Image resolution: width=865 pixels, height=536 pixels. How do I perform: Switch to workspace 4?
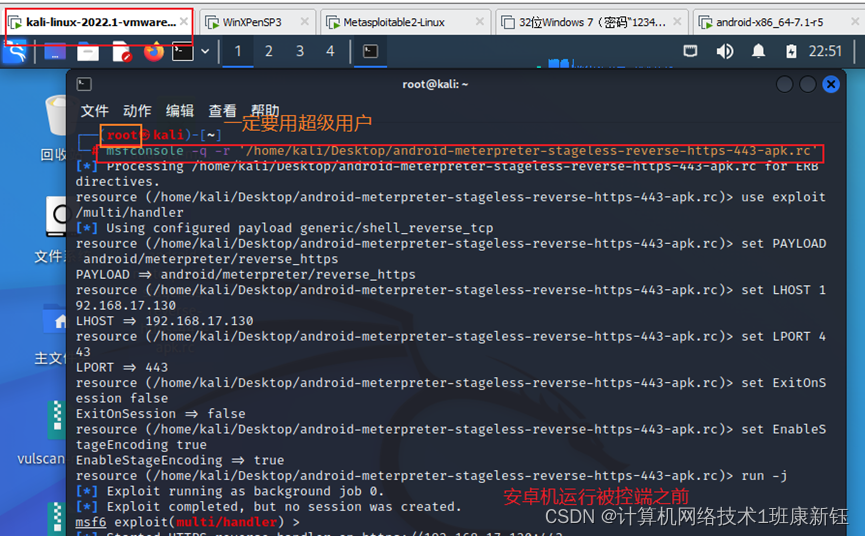pyautogui.click(x=330, y=52)
